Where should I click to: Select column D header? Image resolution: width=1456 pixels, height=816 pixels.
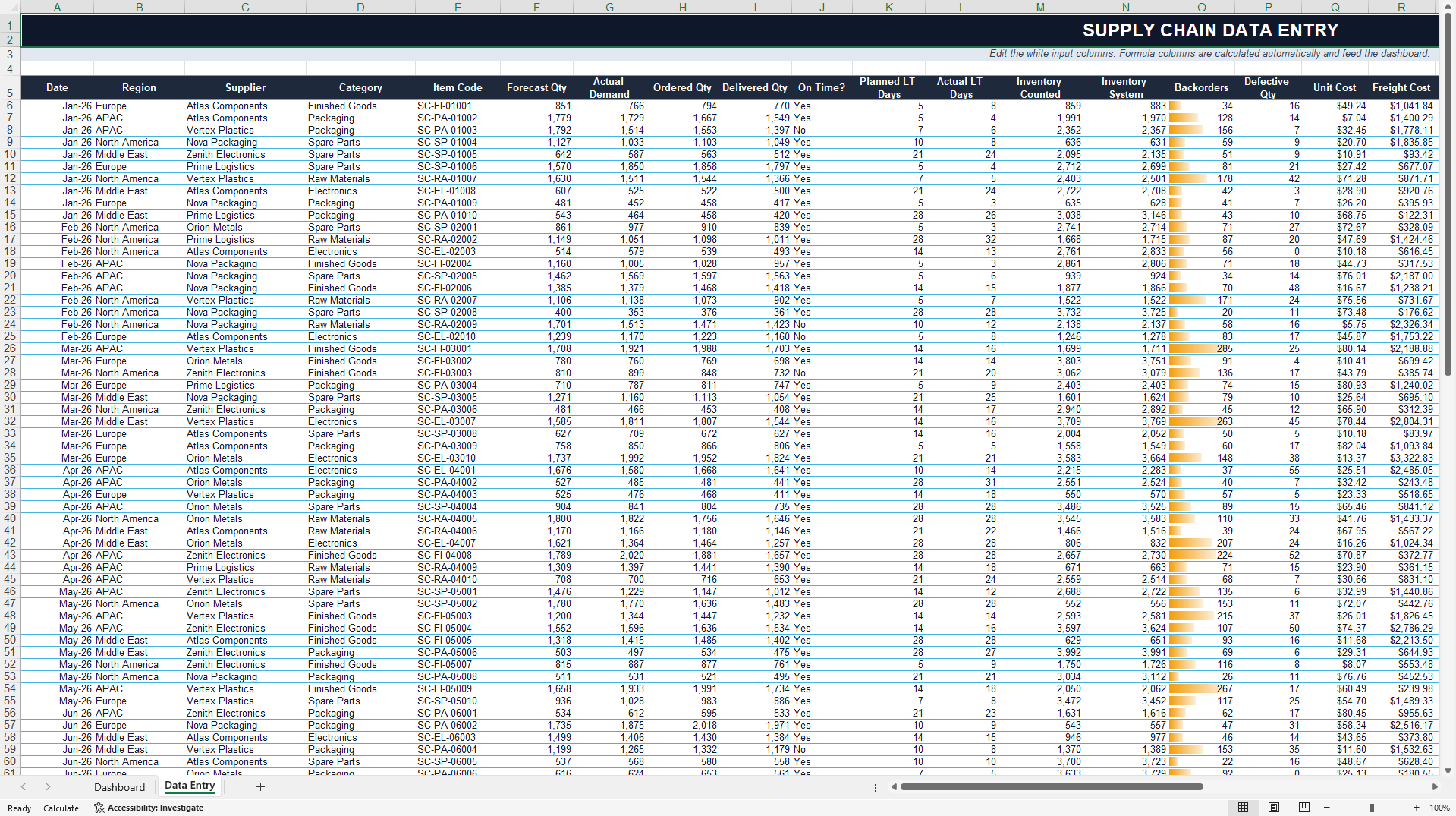click(x=360, y=7)
